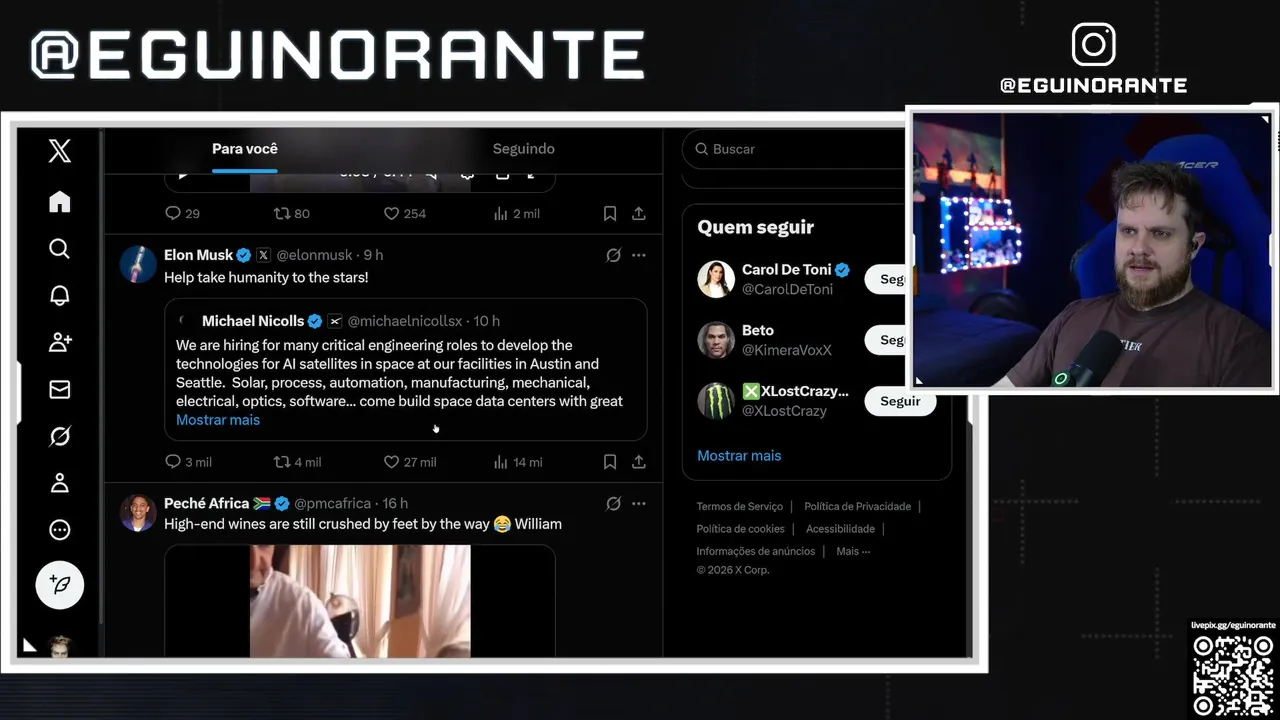Open more options on Elon Musk's post
Viewport: 1280px width, 720px height.
(639, 255)
